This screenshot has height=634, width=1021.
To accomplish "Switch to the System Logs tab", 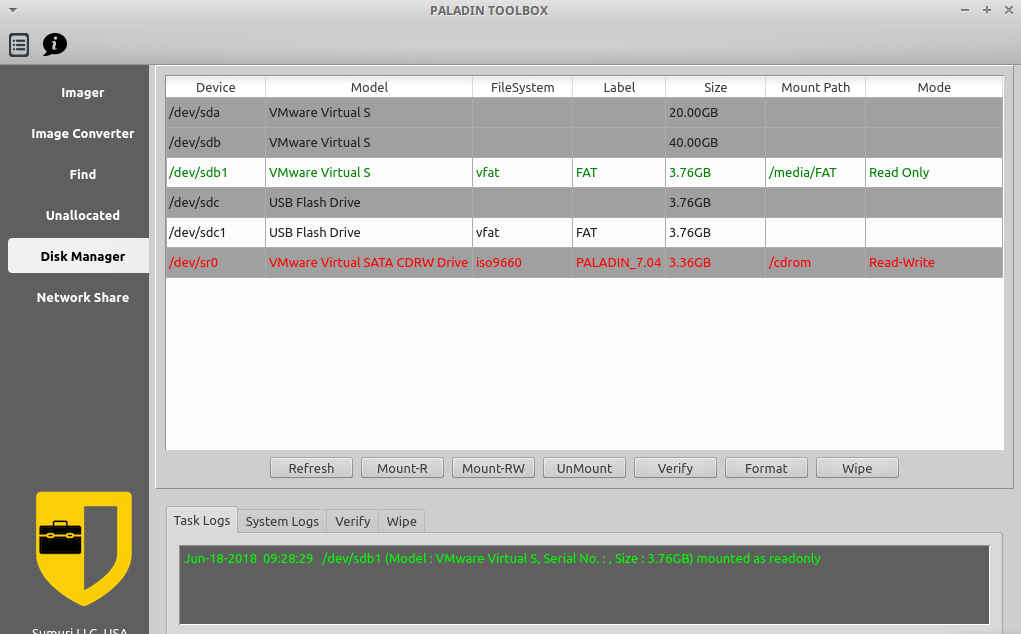I will [x=282, y=521].
